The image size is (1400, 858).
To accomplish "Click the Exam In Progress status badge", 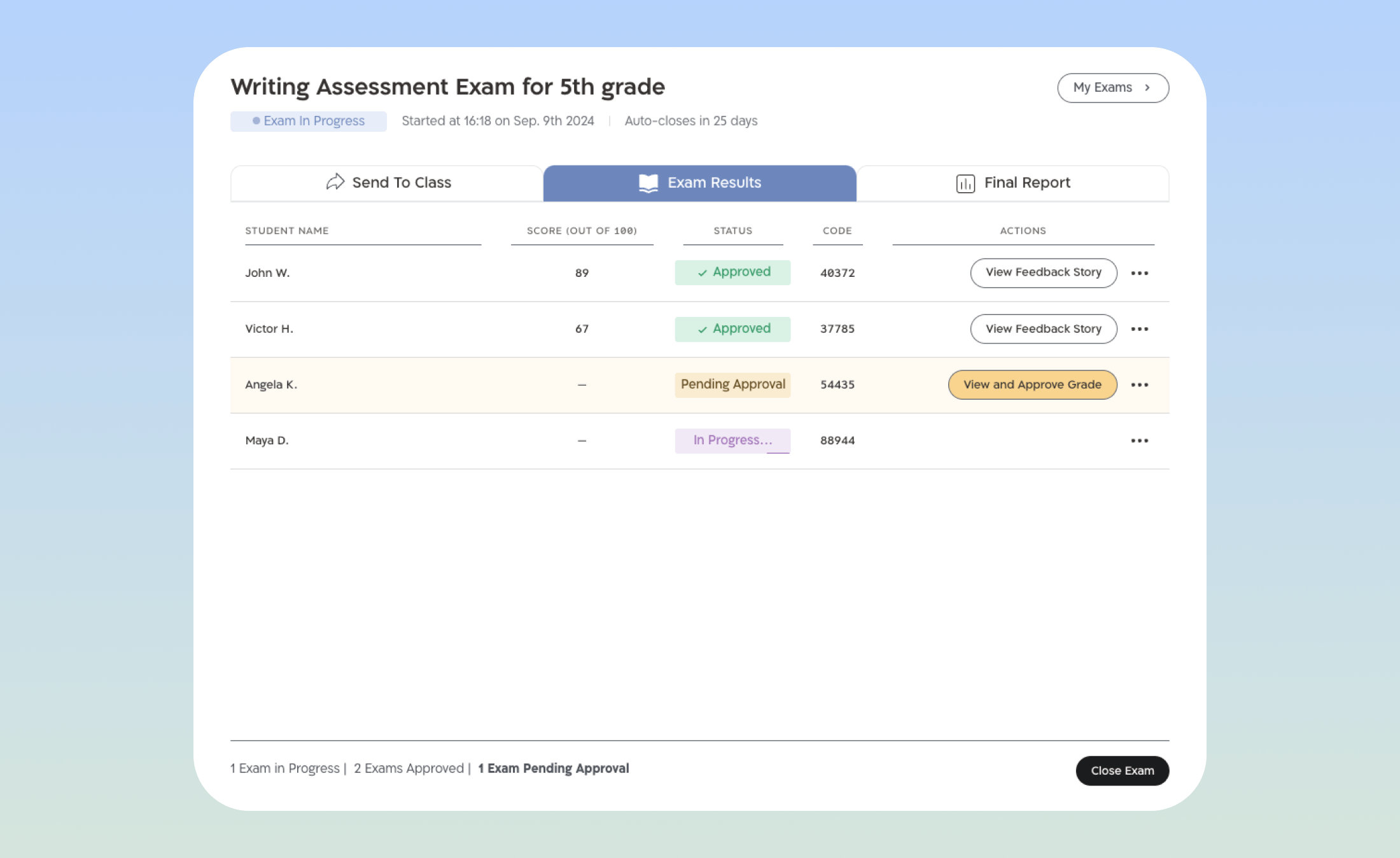I will point(309,121).
